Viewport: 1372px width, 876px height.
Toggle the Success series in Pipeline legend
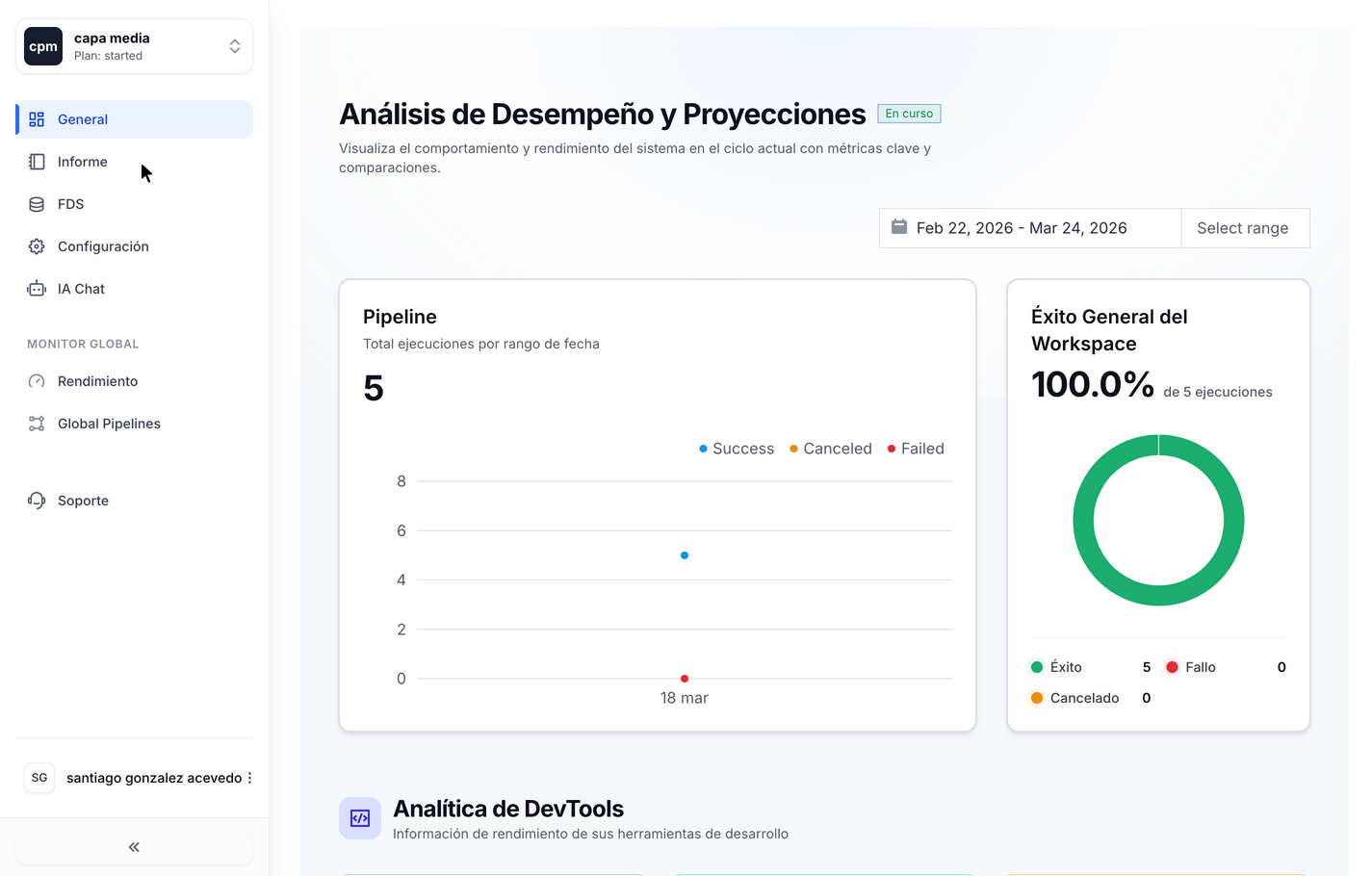[737, 448]
